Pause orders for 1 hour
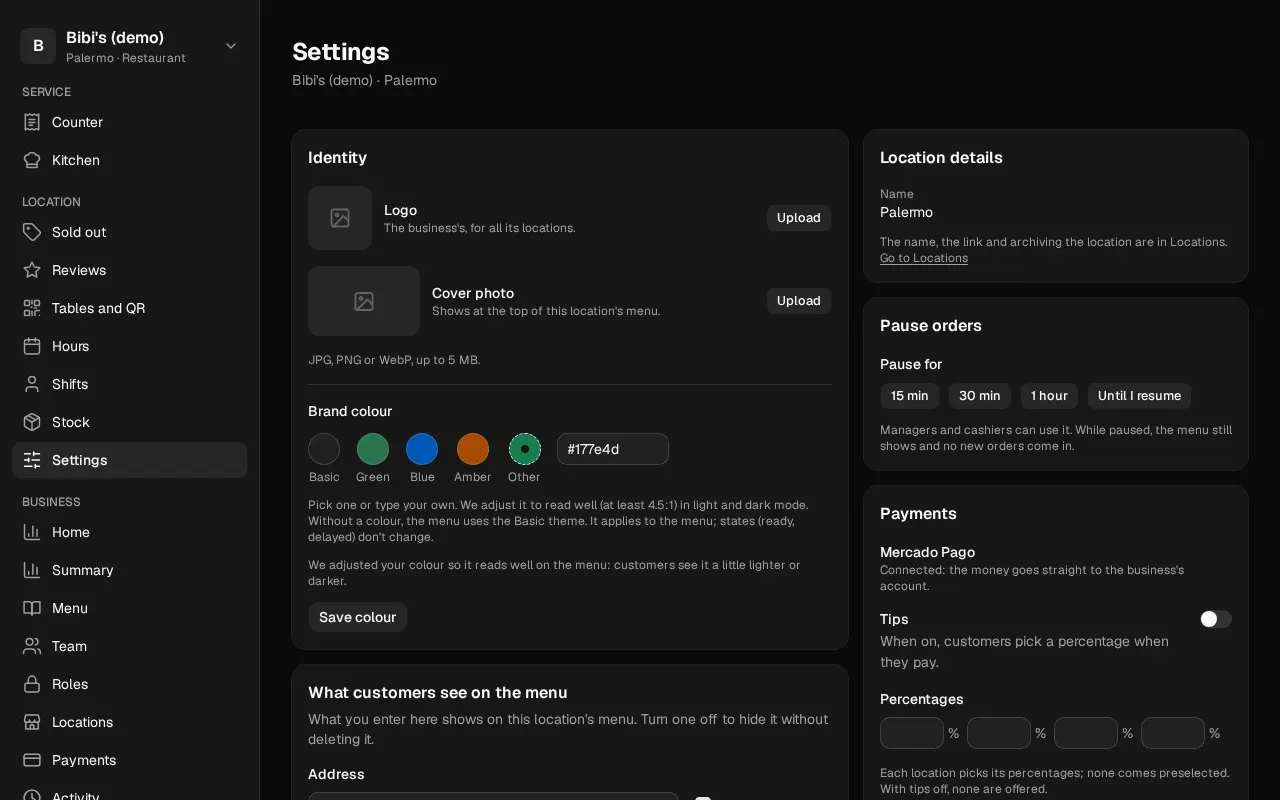This screenshot has width=1280, height=800. click(x=1049, y=396)
